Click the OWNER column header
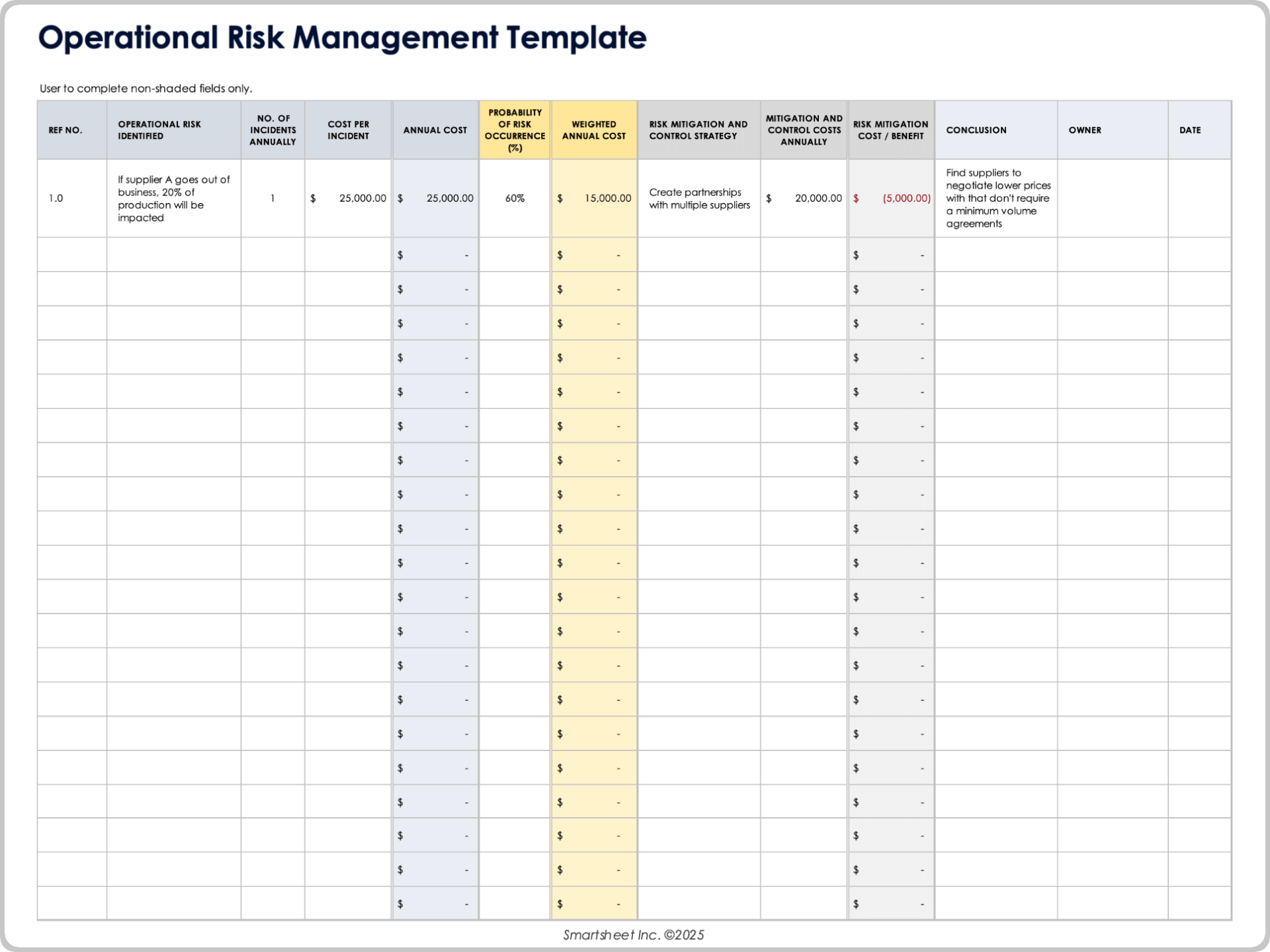Screen dimensions: 1270x952 coord(1085,130)
